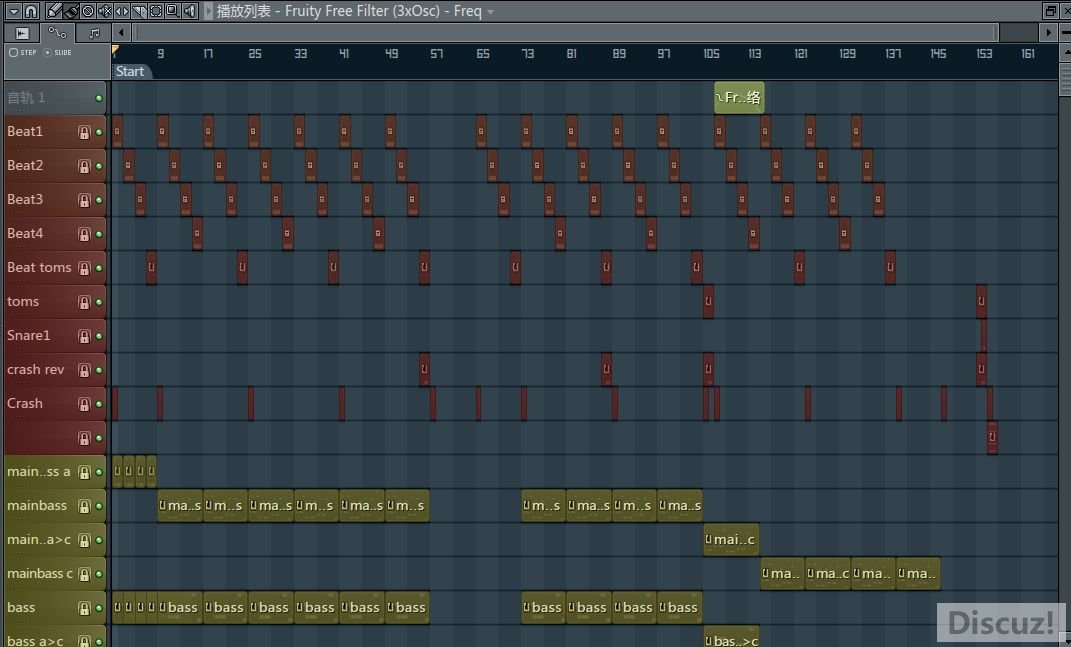Switch to the patterns note tab
Screen dimensions: 1071x647
(94, 33)
